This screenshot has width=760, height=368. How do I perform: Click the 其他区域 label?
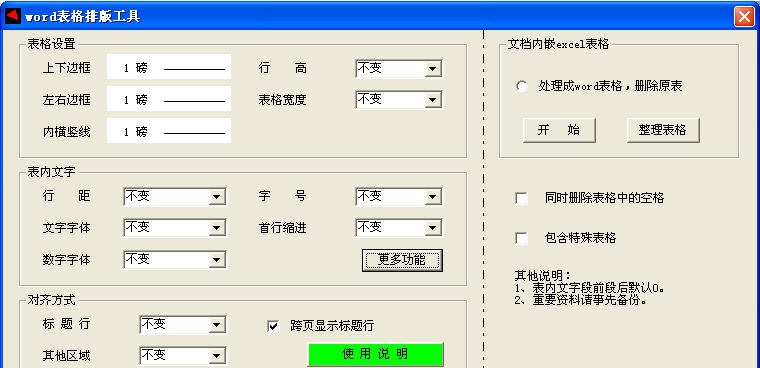[66, 356]
